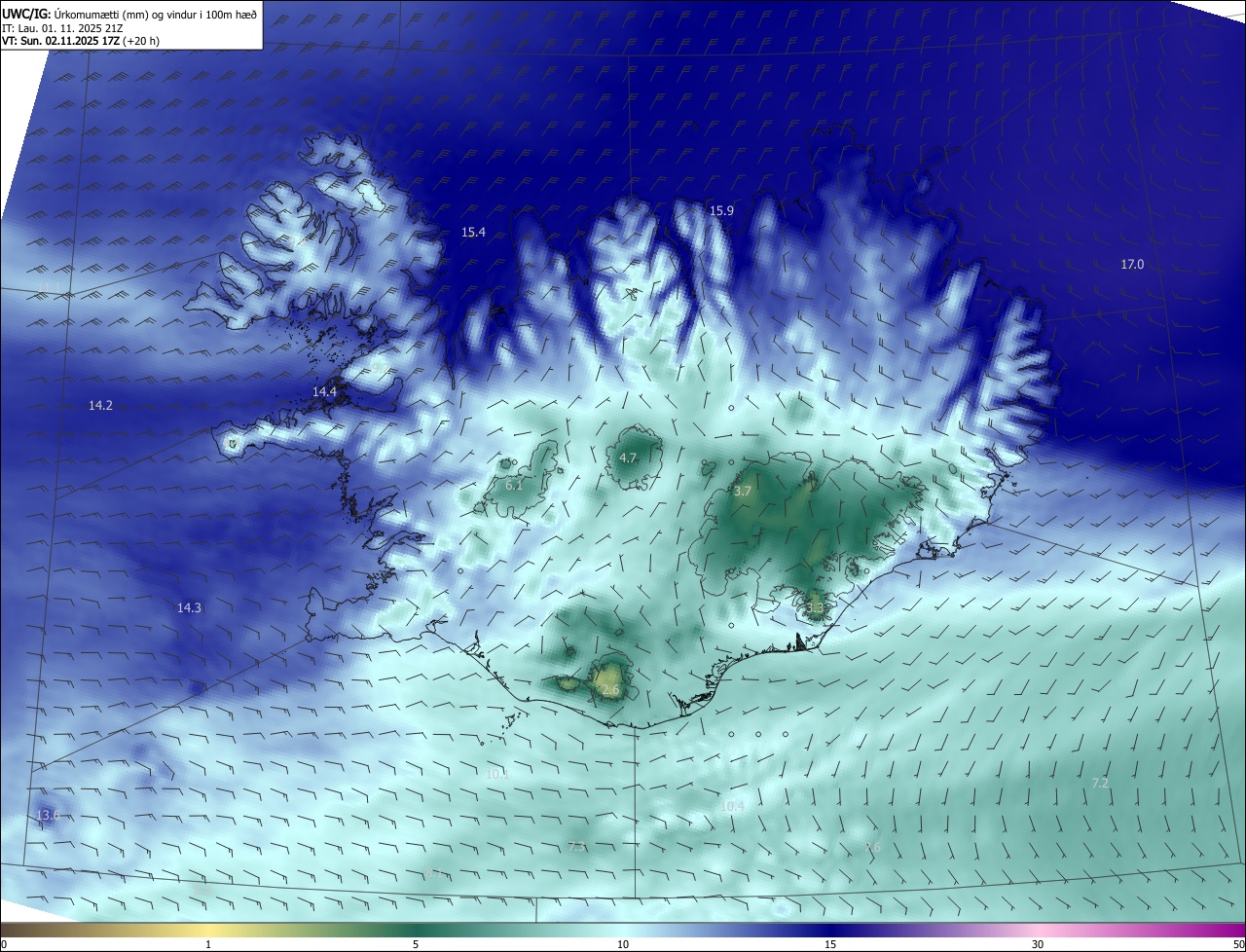Click the 10 tick on the color scale

click(x=623, y=944)
